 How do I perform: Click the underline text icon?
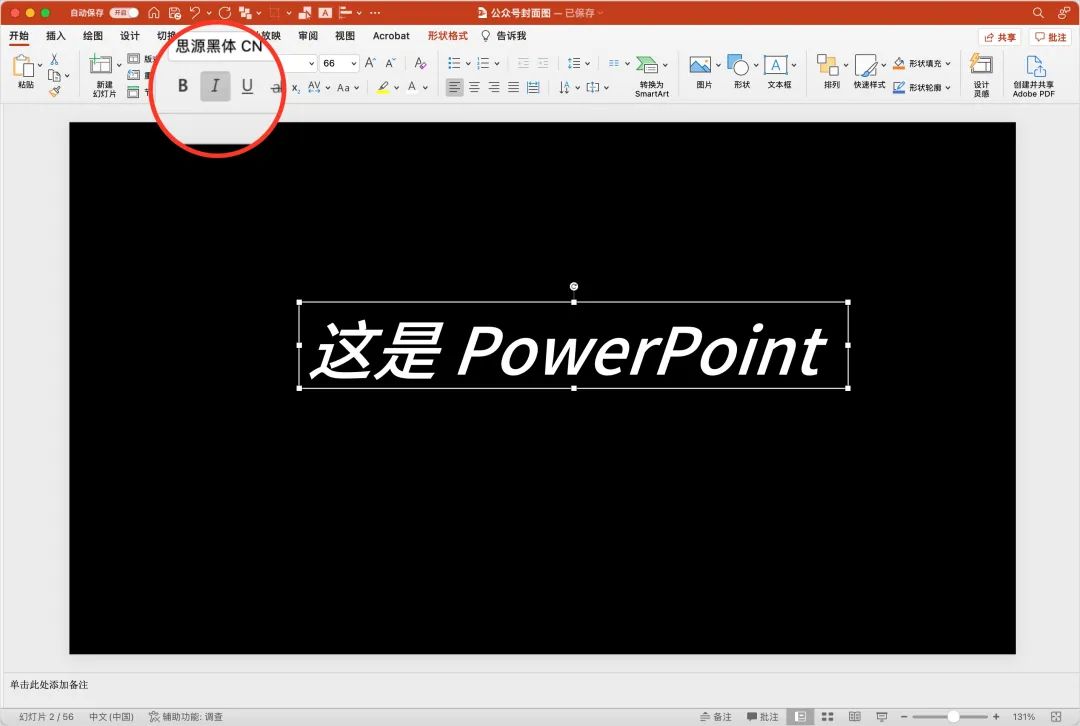pos(247,86)
